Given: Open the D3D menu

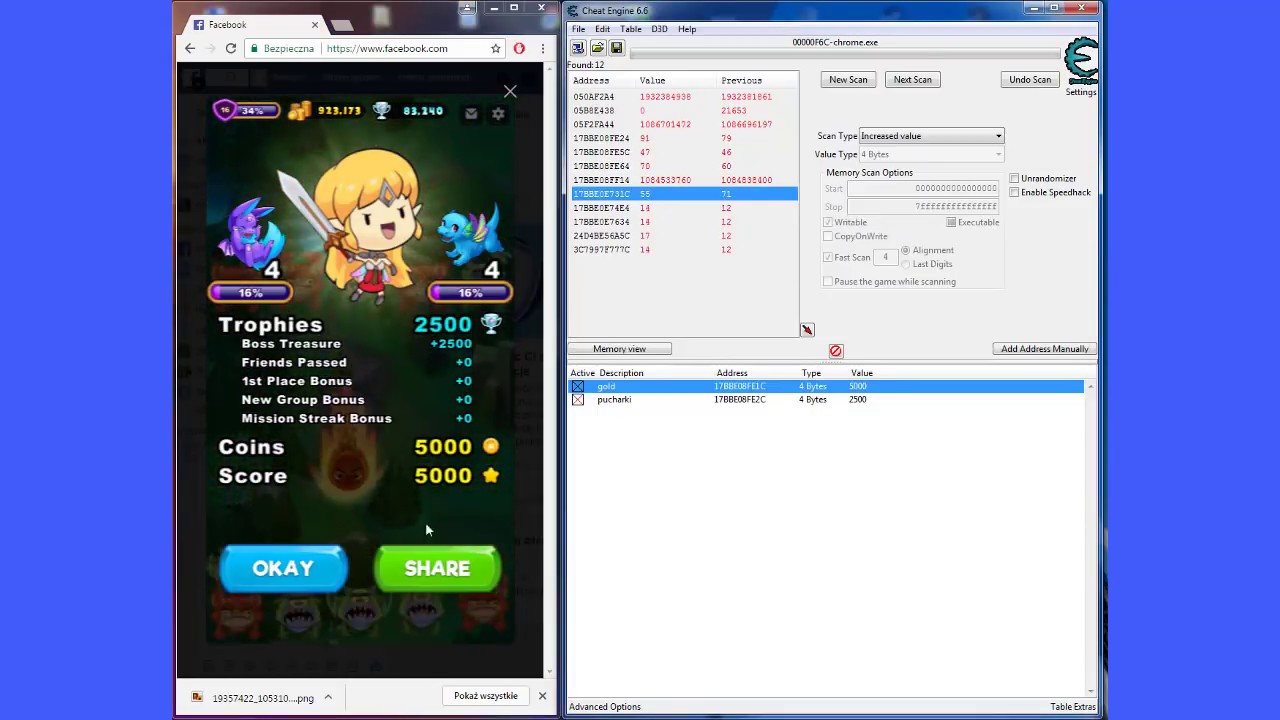Looking at the screenshot, I should pos(659,29).
